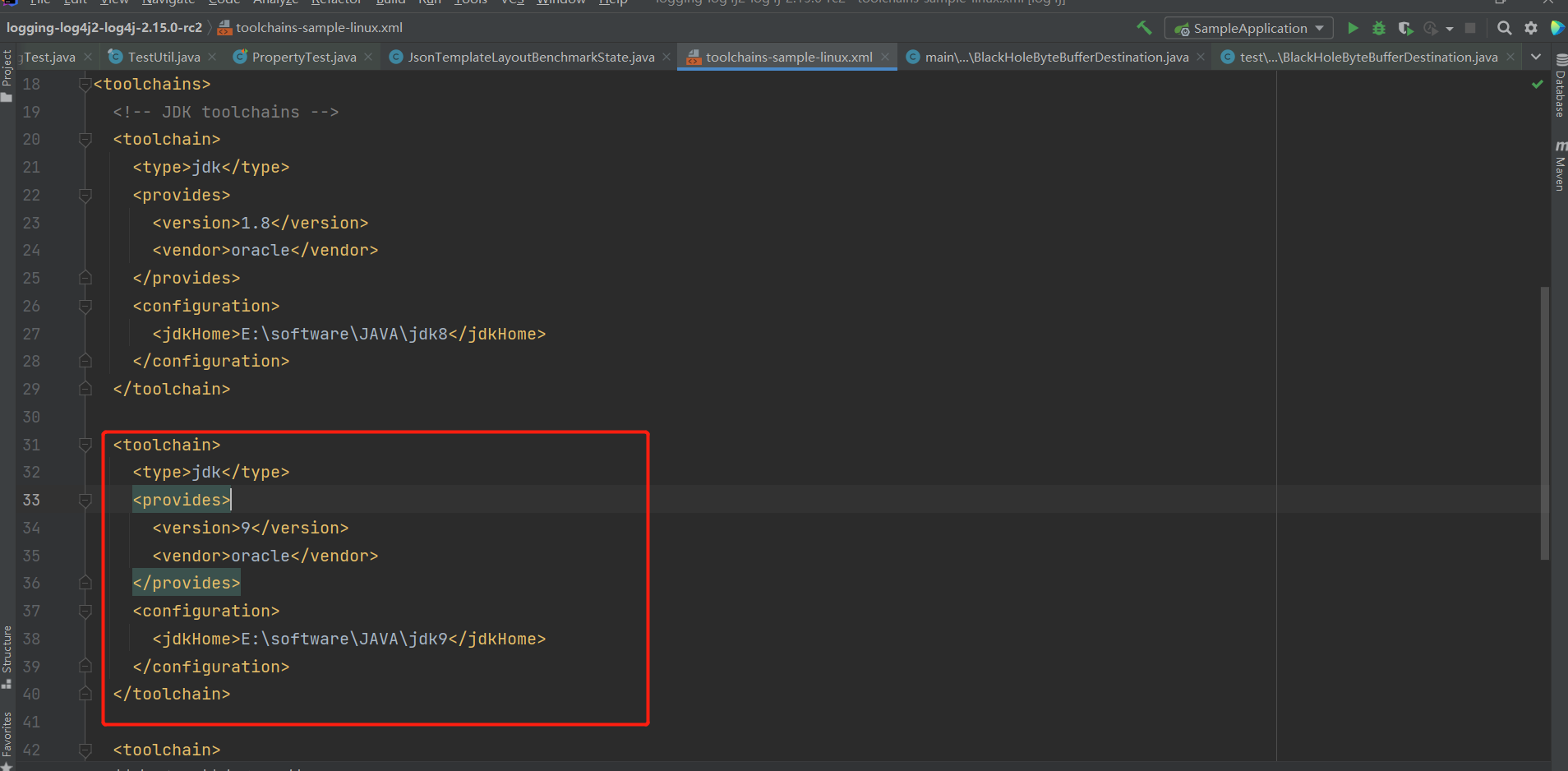Collapse the toolchains tag on line 18

(85, 84)
